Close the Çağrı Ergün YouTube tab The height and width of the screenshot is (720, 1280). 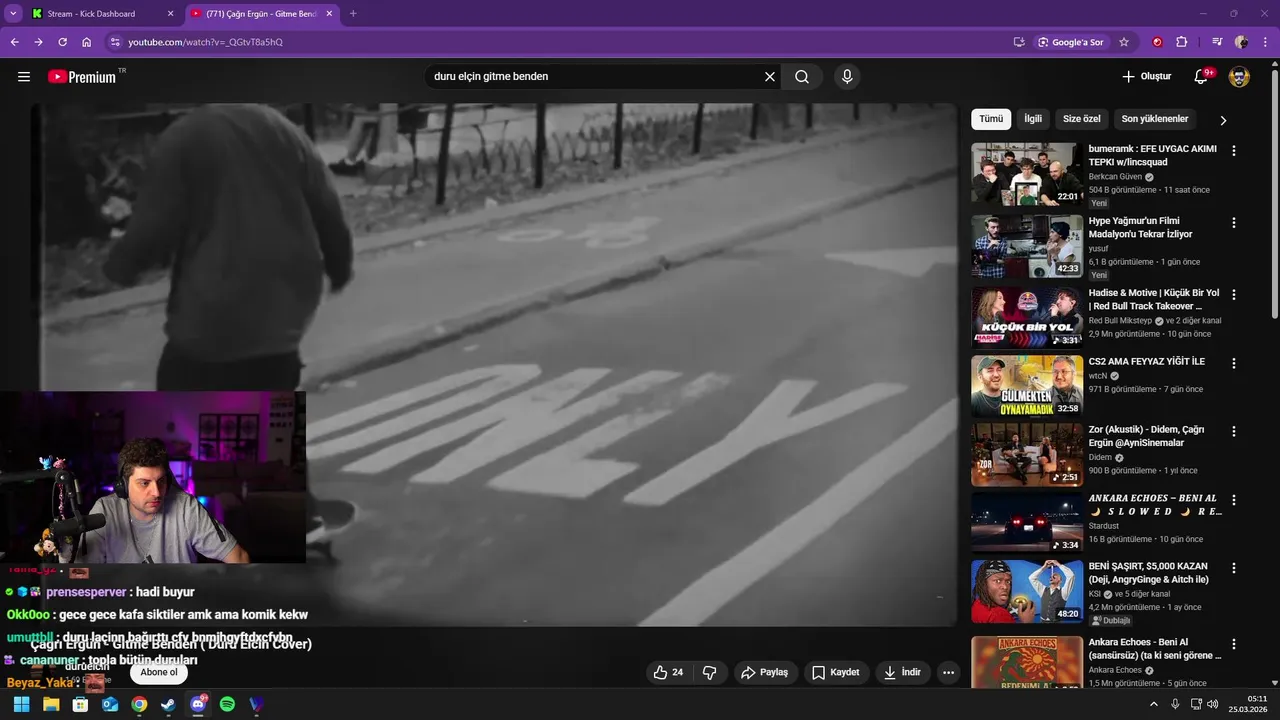click(x=329, y=14)
